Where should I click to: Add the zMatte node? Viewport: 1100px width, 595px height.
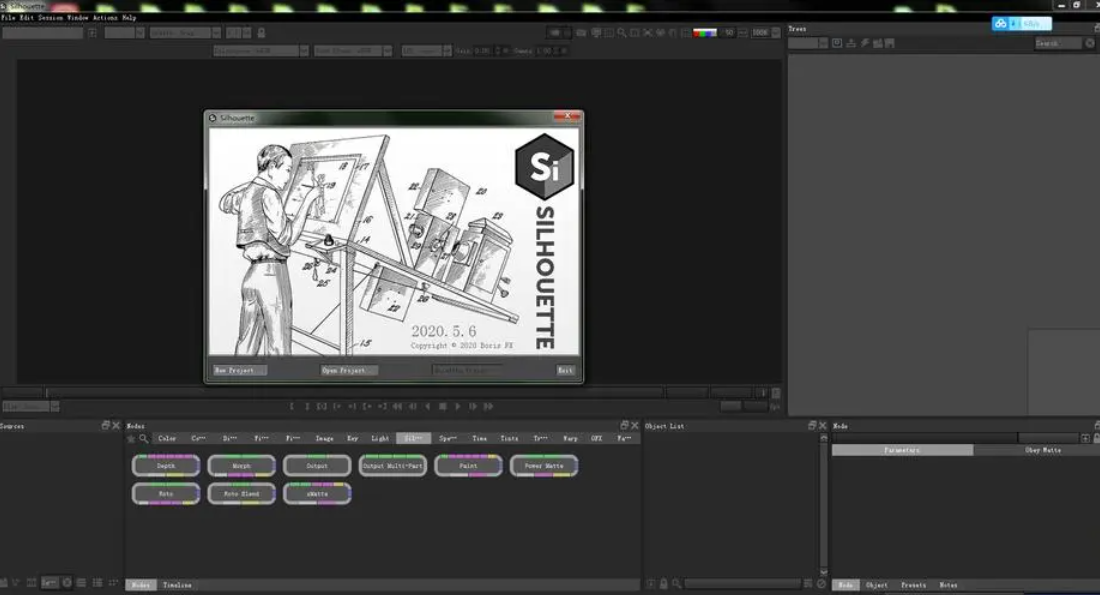(317, 494)
